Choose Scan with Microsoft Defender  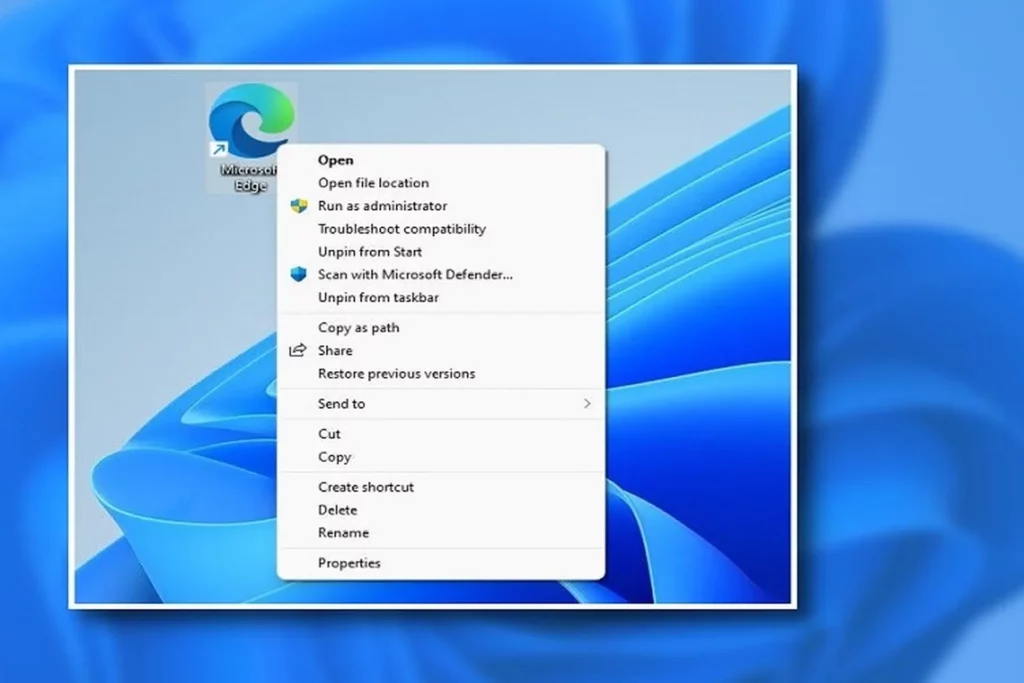441,274
